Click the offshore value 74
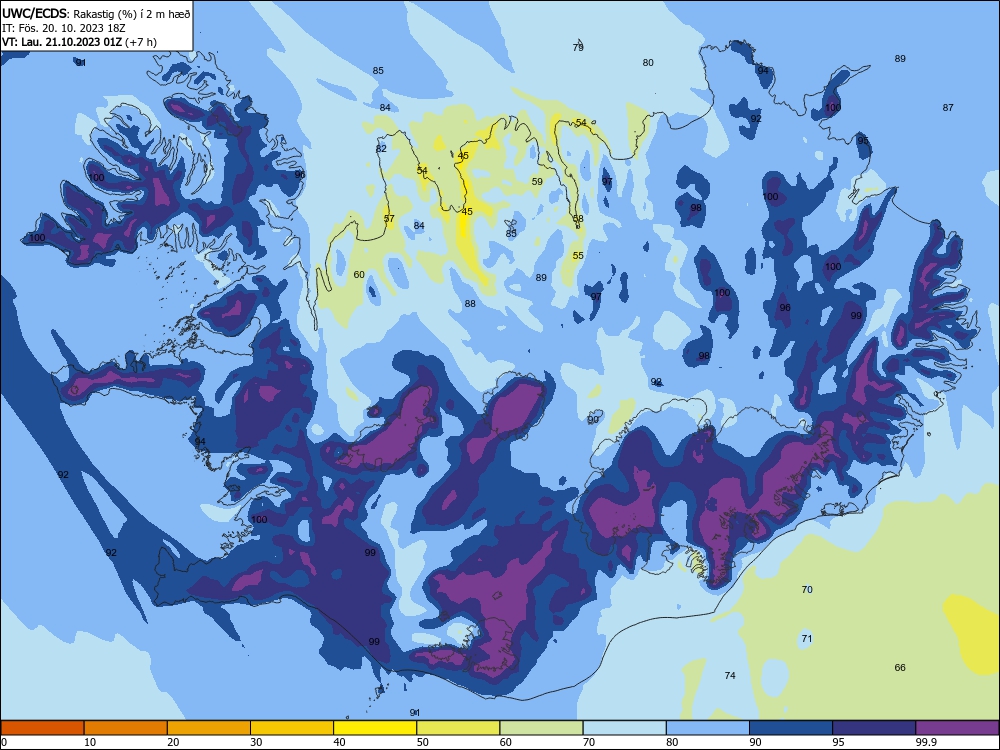Image resolution: width=1000 pixels, height=750 pixels. click(730, 675)
